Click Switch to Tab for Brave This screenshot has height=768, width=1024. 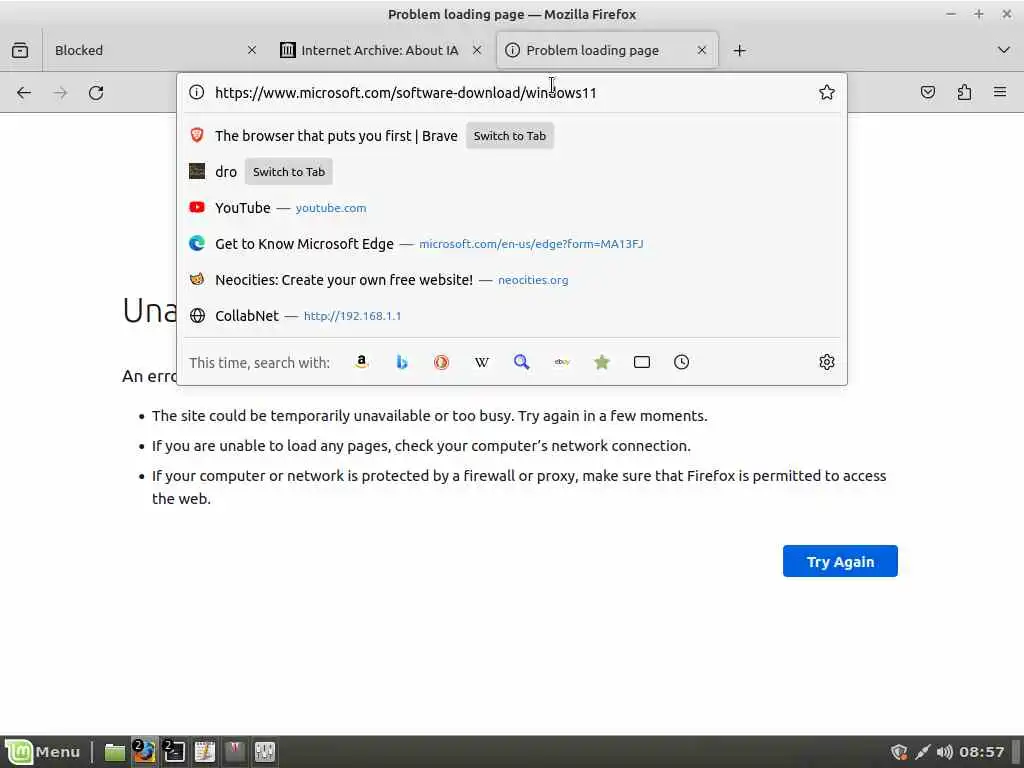point(509,136)
